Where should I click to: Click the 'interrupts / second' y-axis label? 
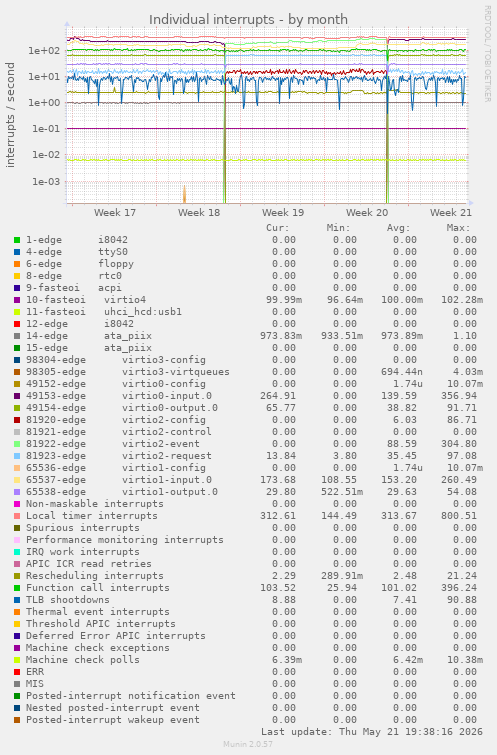[10, 115]
